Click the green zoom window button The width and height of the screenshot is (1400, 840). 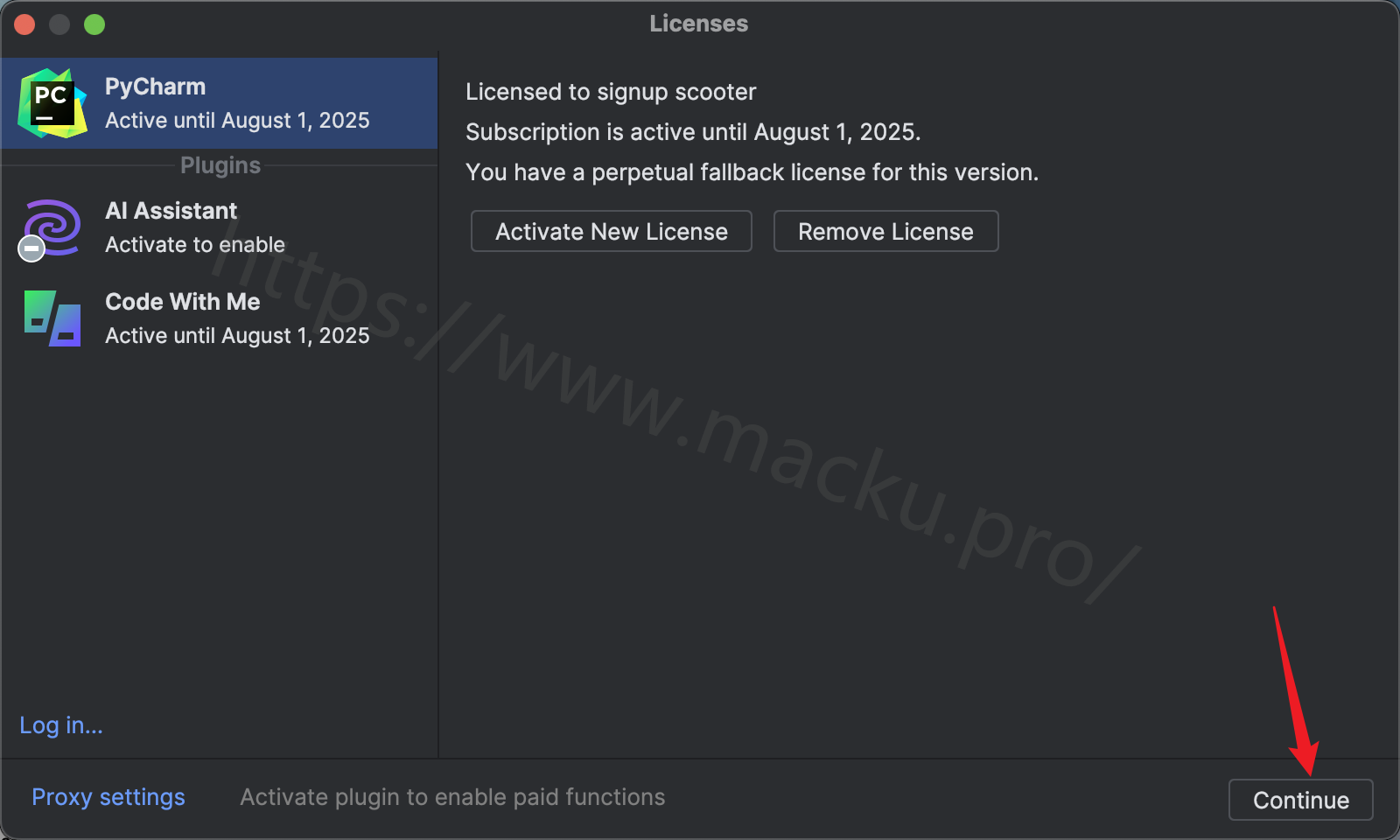(94, 24)
